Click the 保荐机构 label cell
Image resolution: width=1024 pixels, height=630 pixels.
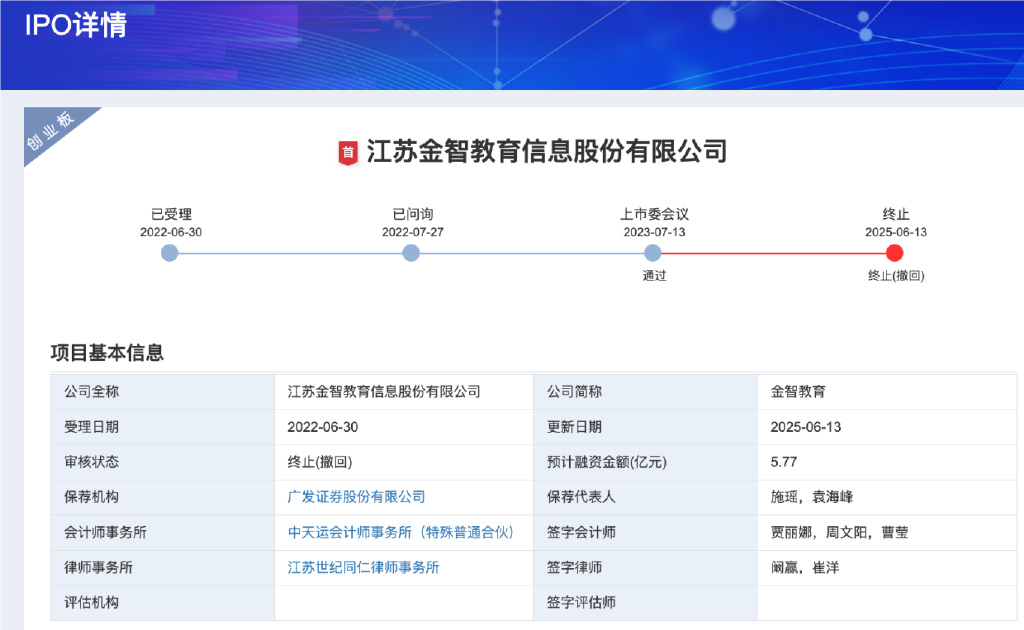click(x=163, y=497)
